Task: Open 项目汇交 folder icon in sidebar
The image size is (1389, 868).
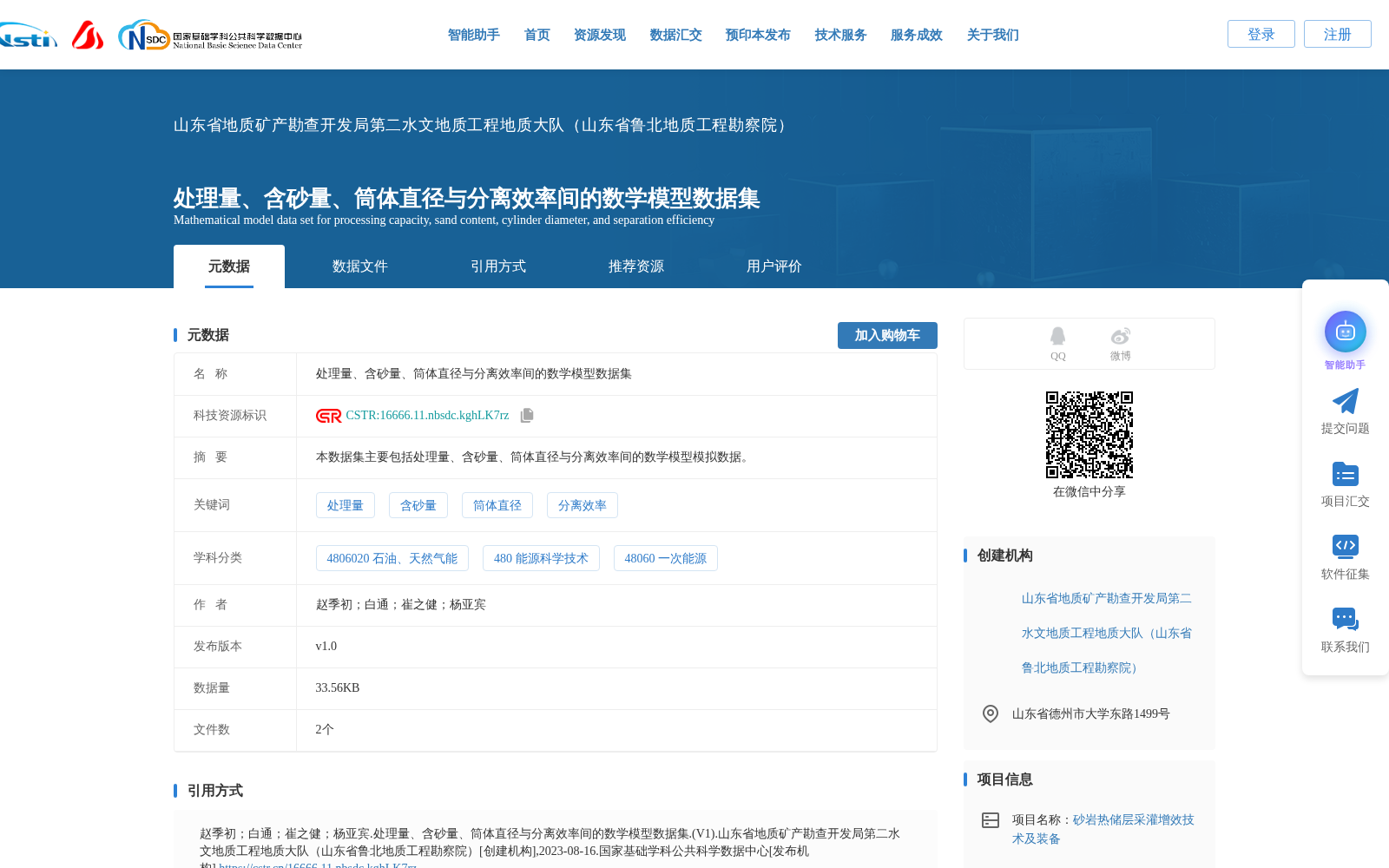Action: [1345, 474]
